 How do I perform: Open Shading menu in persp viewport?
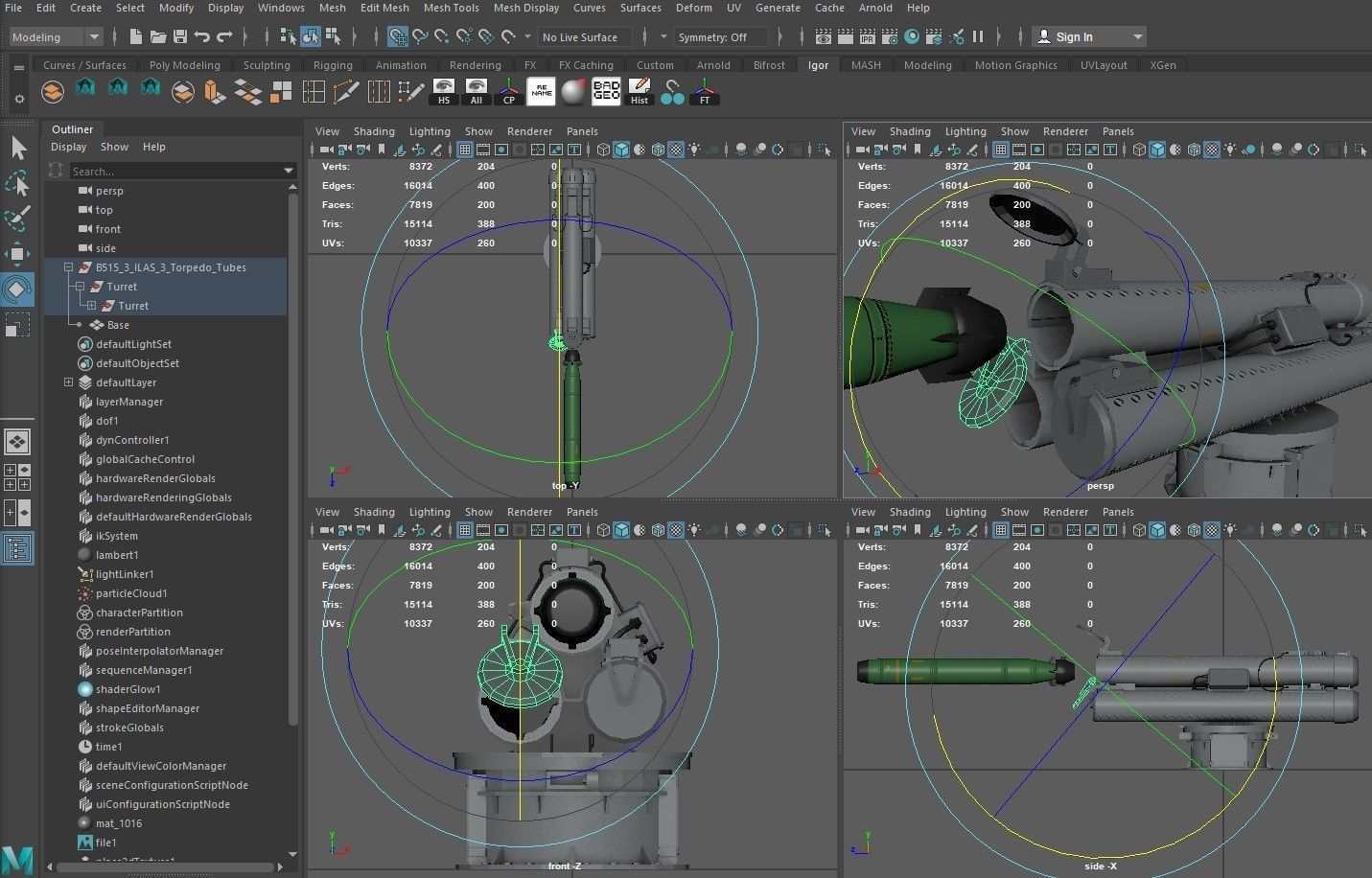click(909, 131)
